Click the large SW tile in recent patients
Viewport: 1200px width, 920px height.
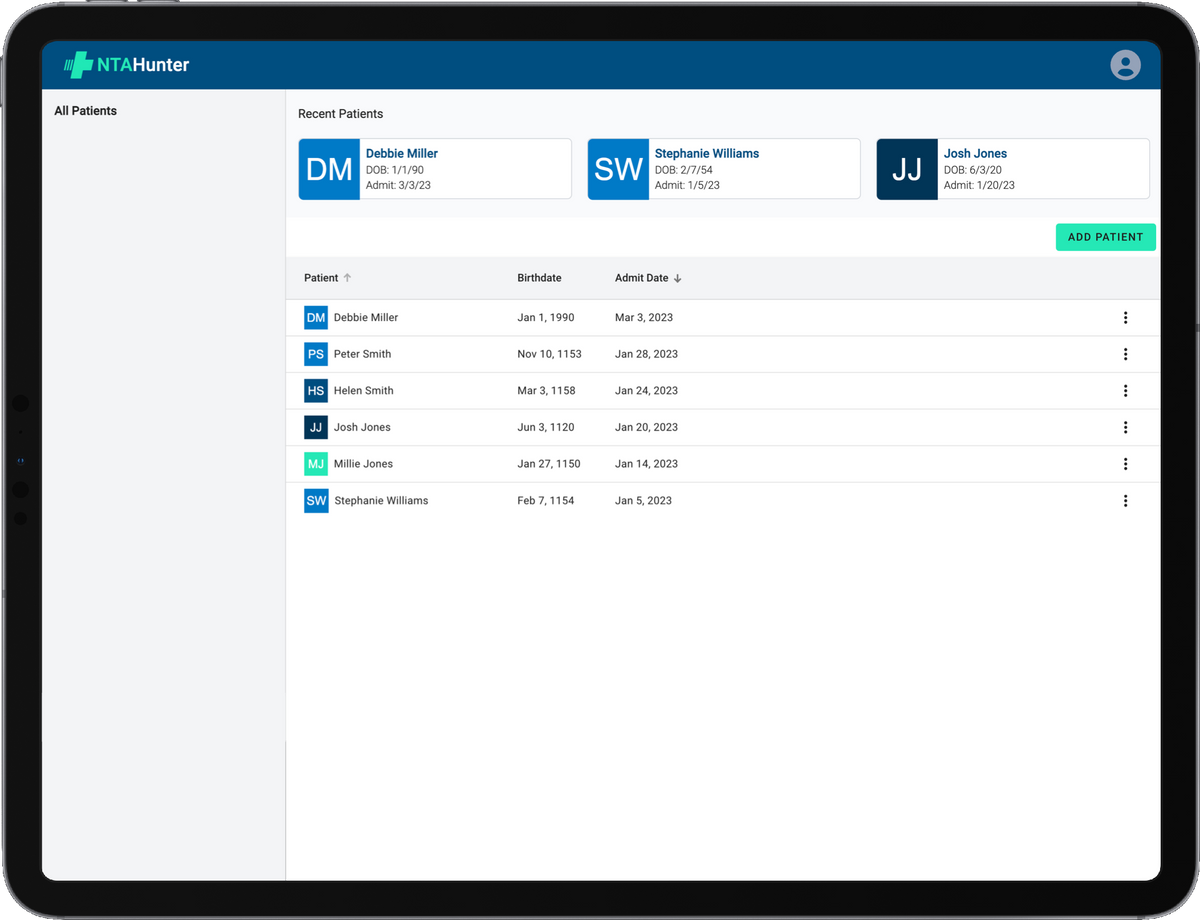click(x=618, y=169)
